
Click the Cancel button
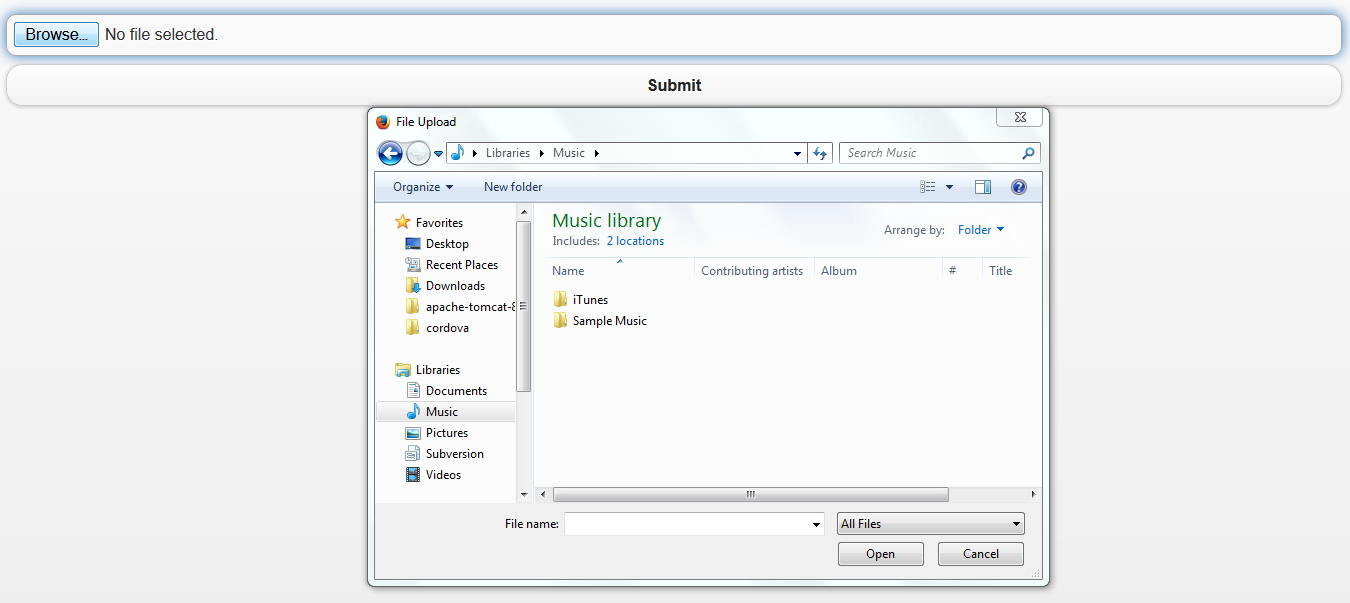point(980,554)
